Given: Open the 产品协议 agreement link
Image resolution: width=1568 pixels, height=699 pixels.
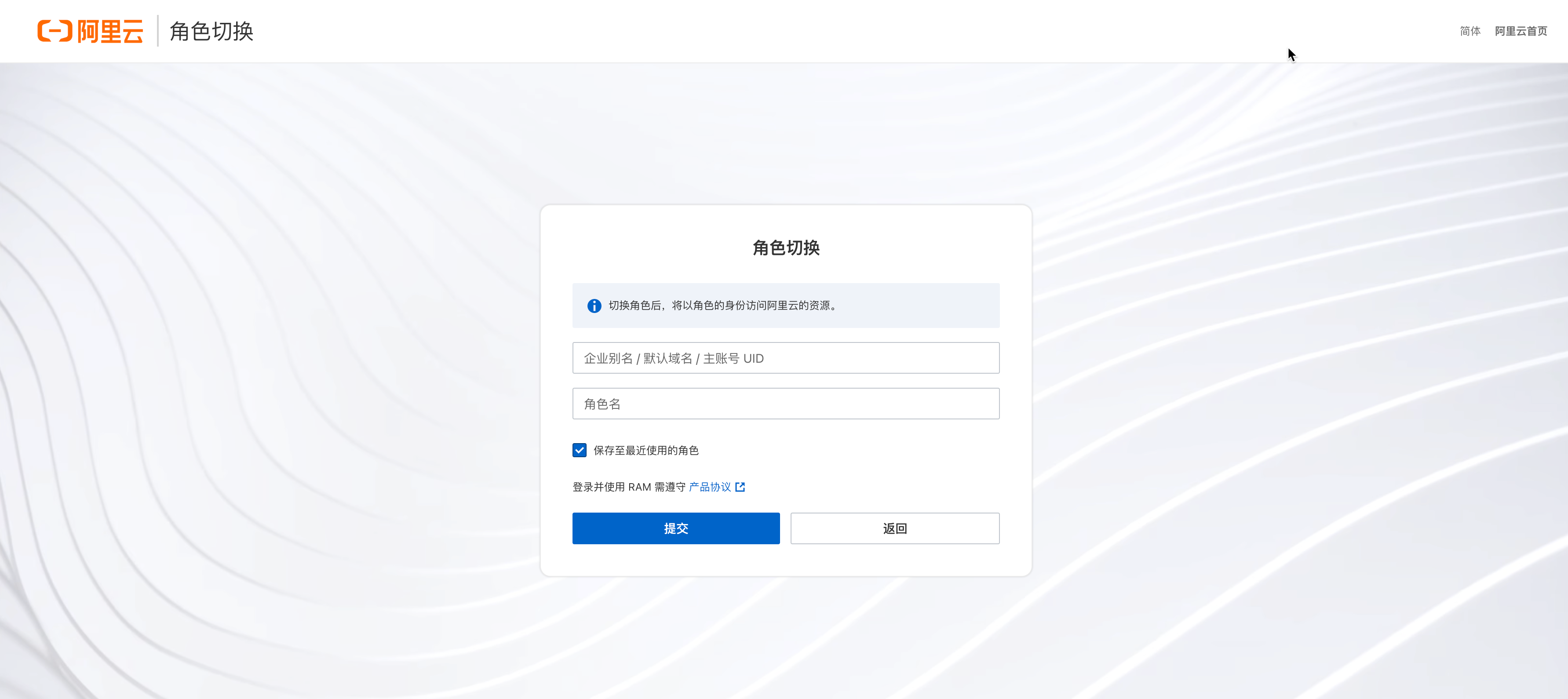Looking at the screenshot, I should [710, 487].
